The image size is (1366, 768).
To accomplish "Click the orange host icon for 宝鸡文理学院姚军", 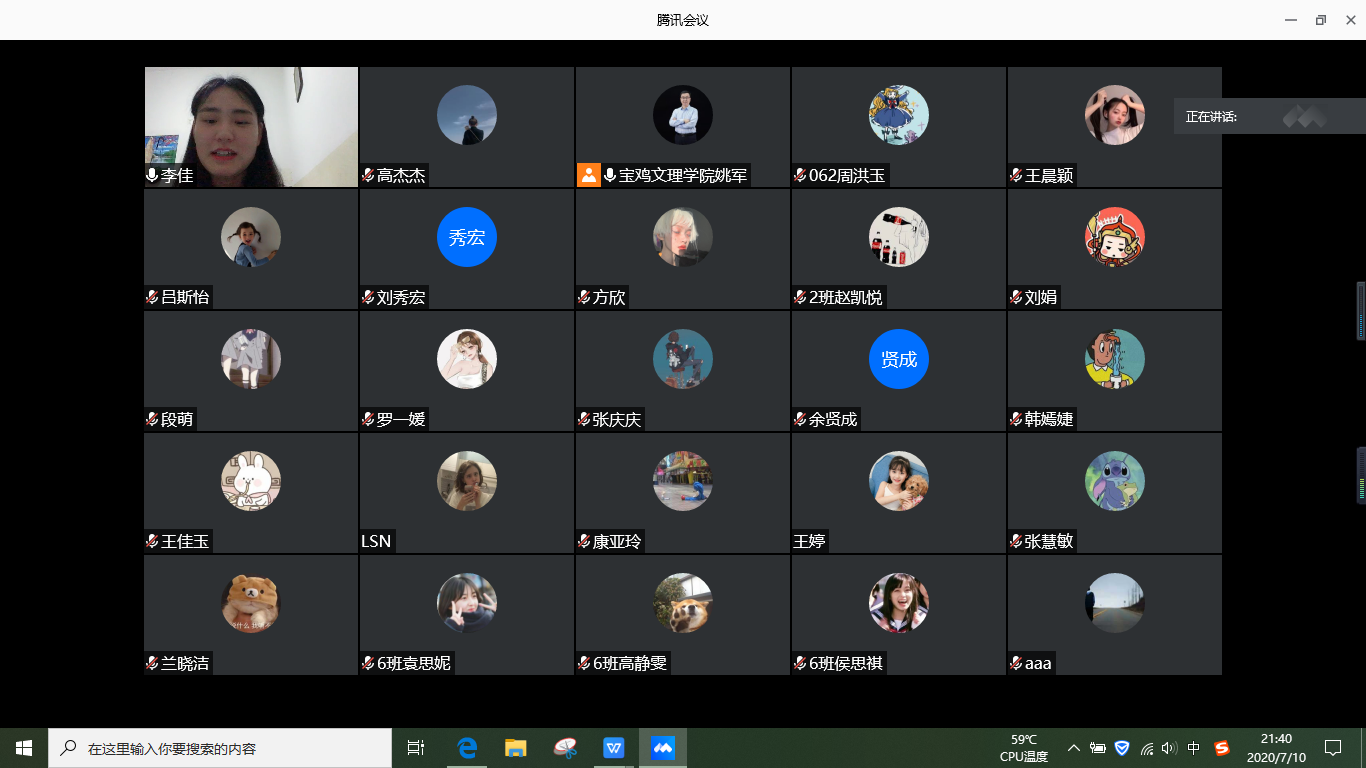I will [589, 176].
